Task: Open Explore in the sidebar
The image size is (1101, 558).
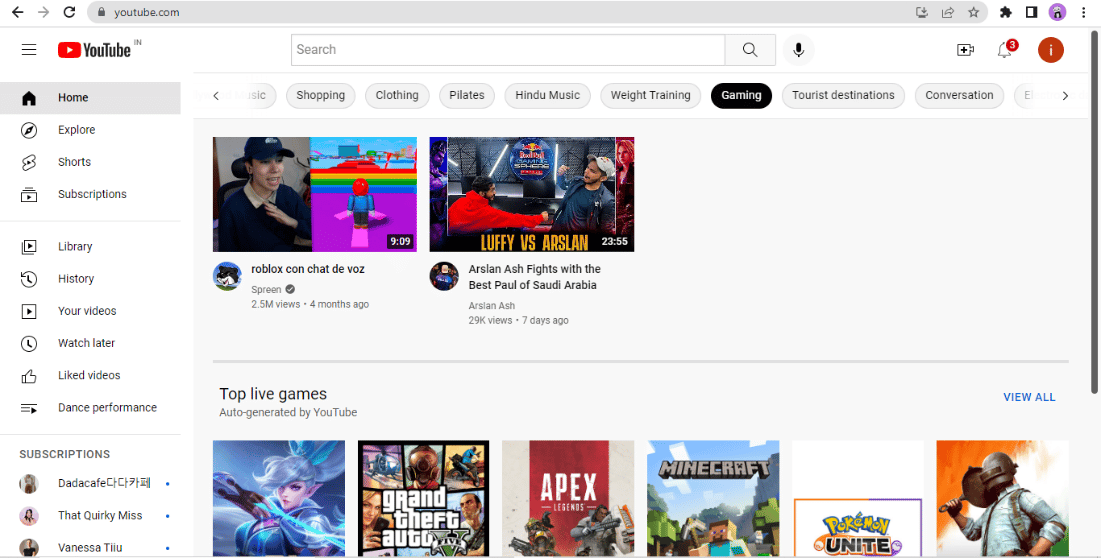Action: point(90,130)
